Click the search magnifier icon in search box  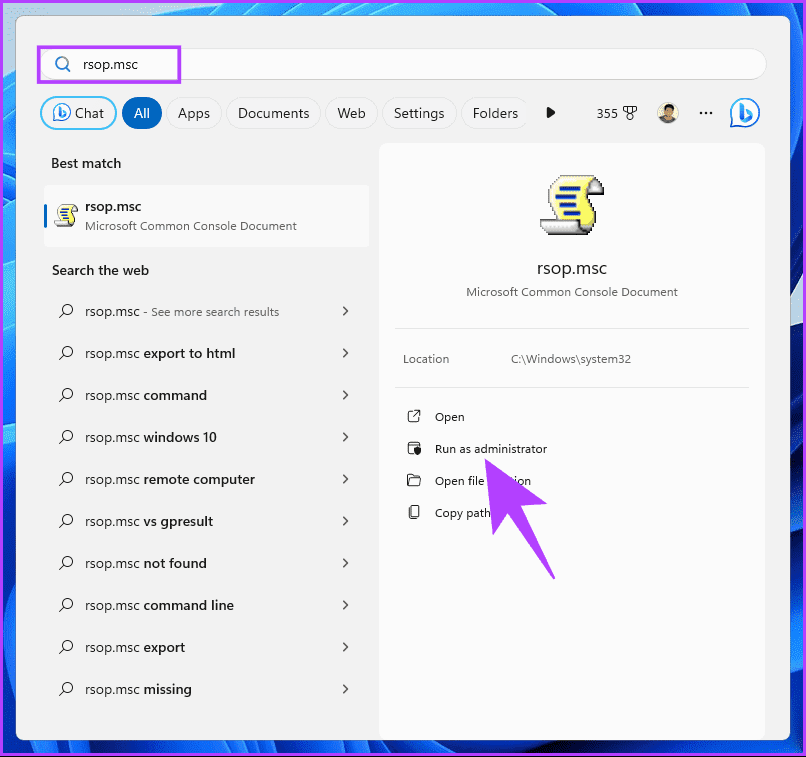[63, 64]
